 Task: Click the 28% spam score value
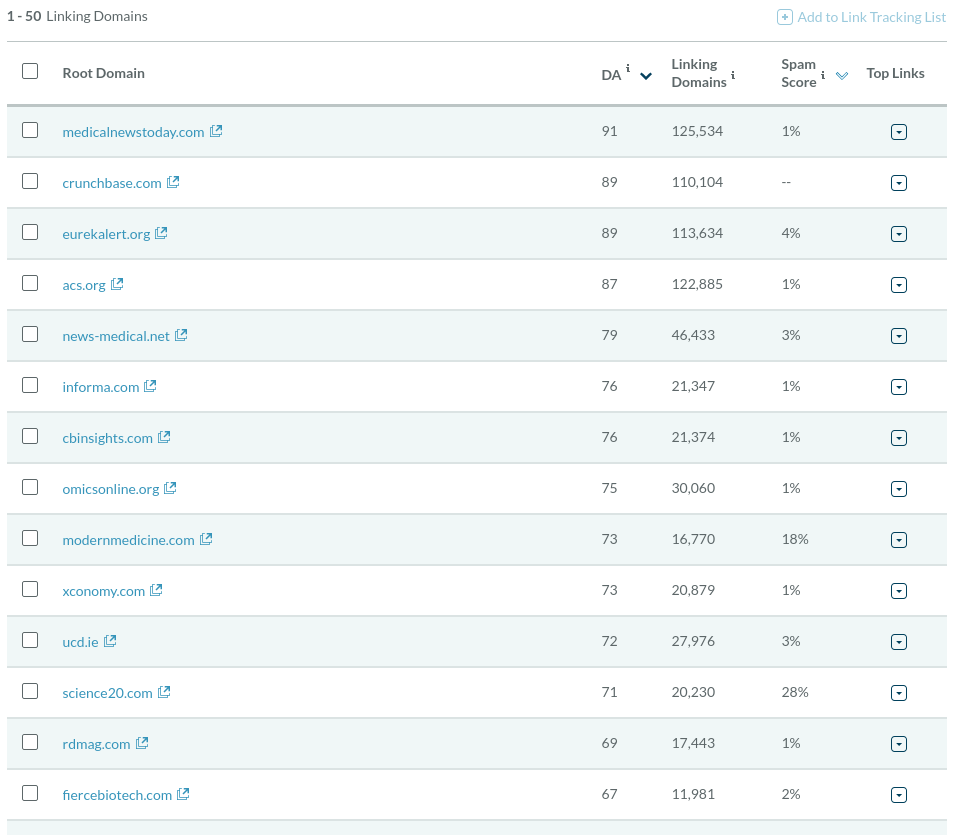(x=795, y=692)
